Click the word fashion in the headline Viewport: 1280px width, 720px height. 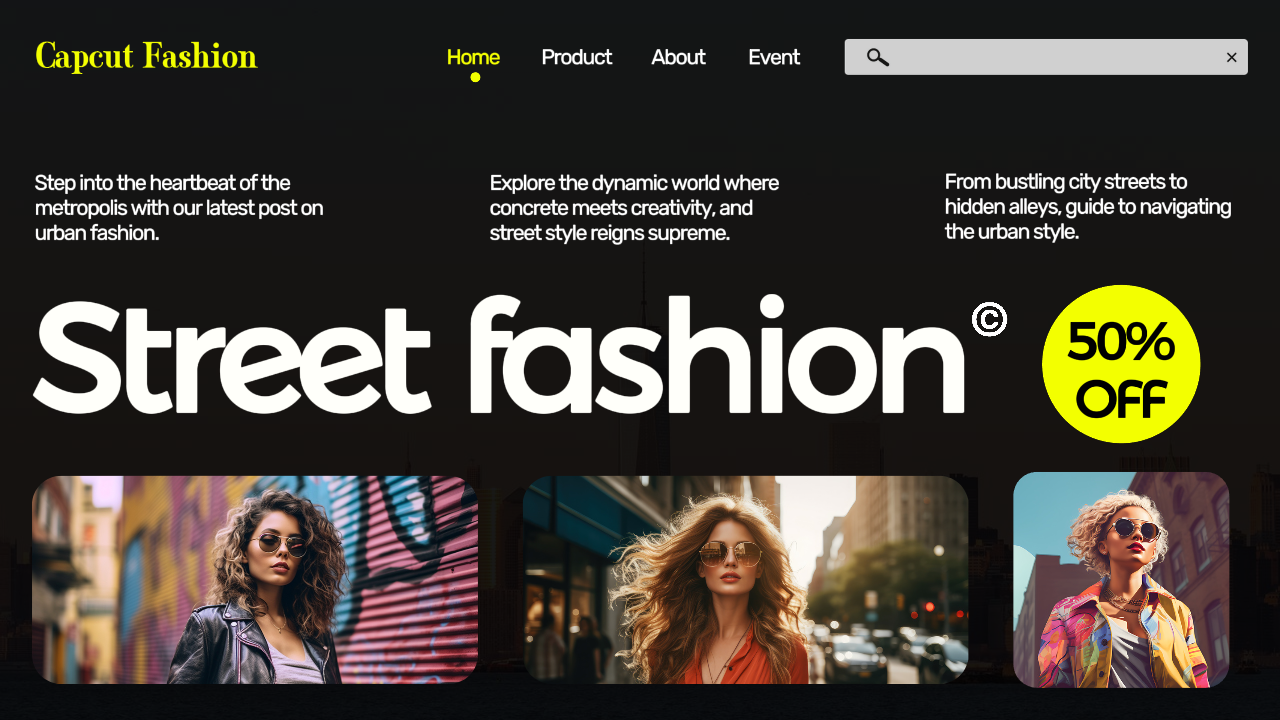(x=717, y=356)
